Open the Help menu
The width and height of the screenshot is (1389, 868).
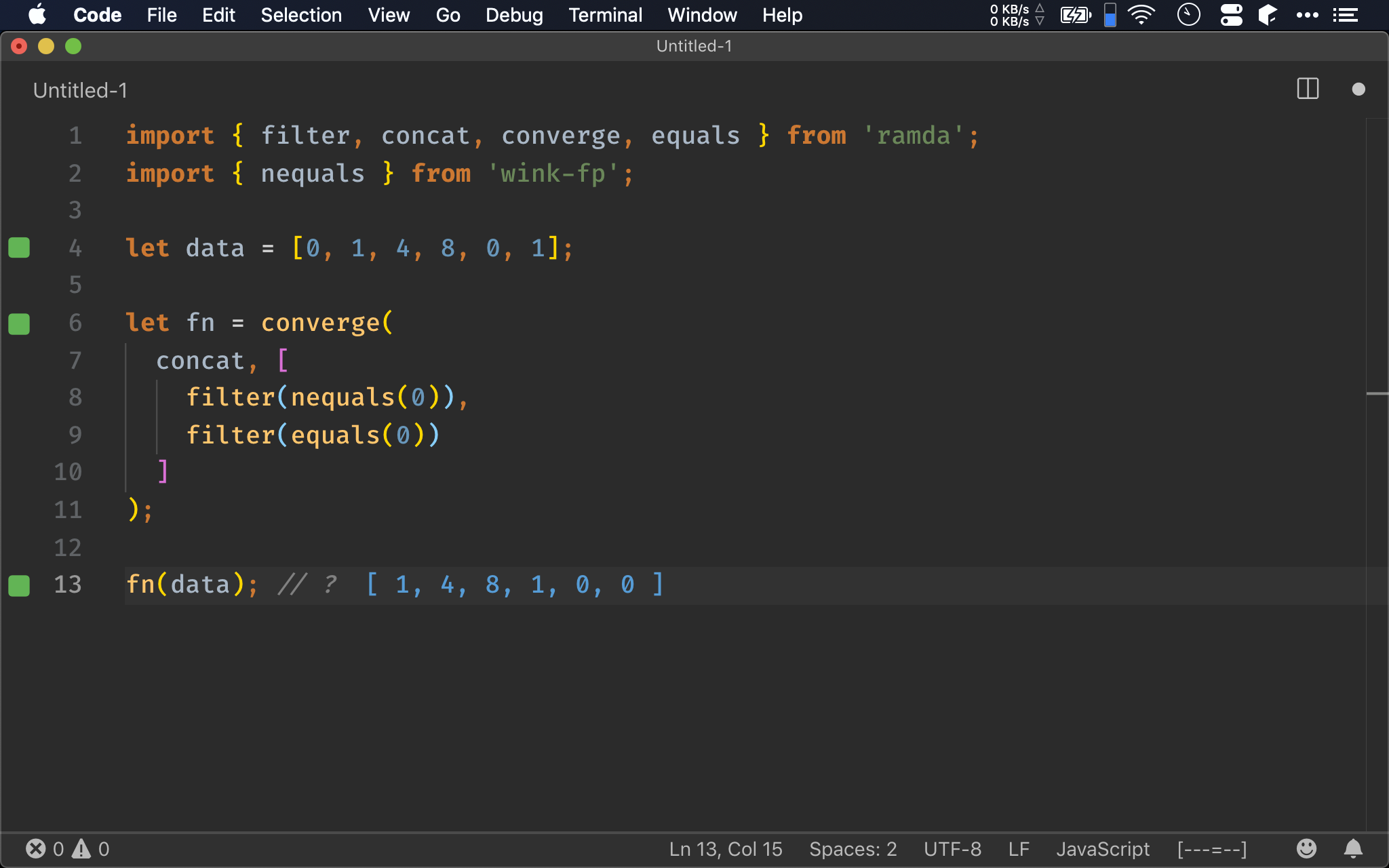click(x=782, y=15)
